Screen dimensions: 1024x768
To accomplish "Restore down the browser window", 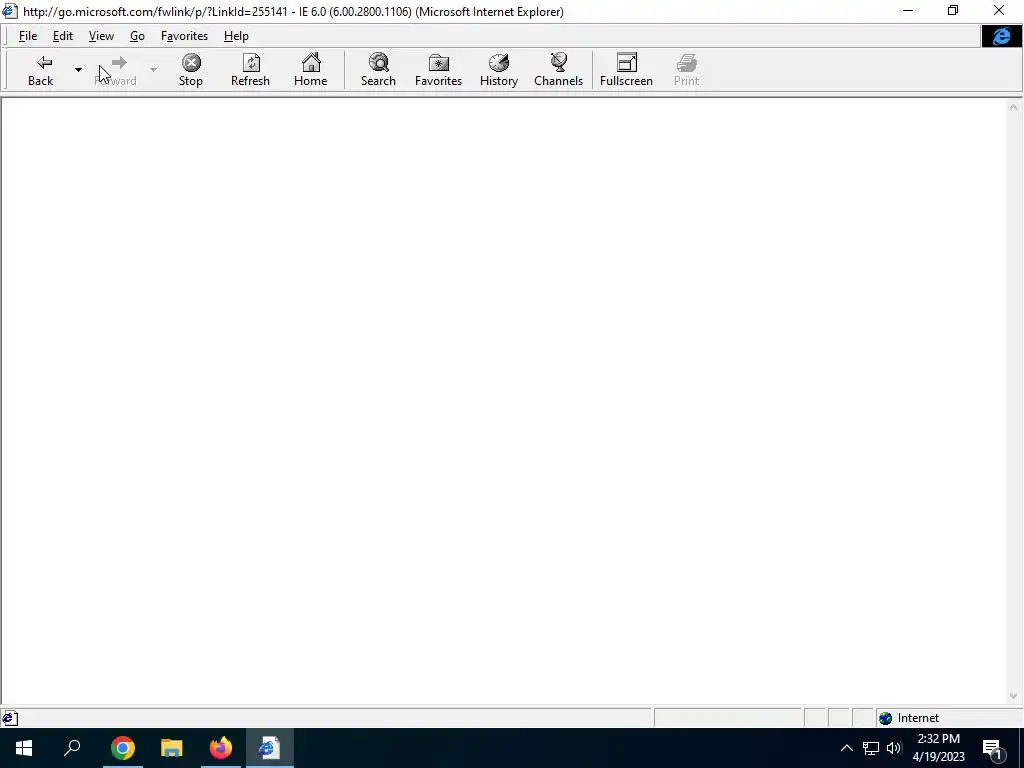I will 953,10.
